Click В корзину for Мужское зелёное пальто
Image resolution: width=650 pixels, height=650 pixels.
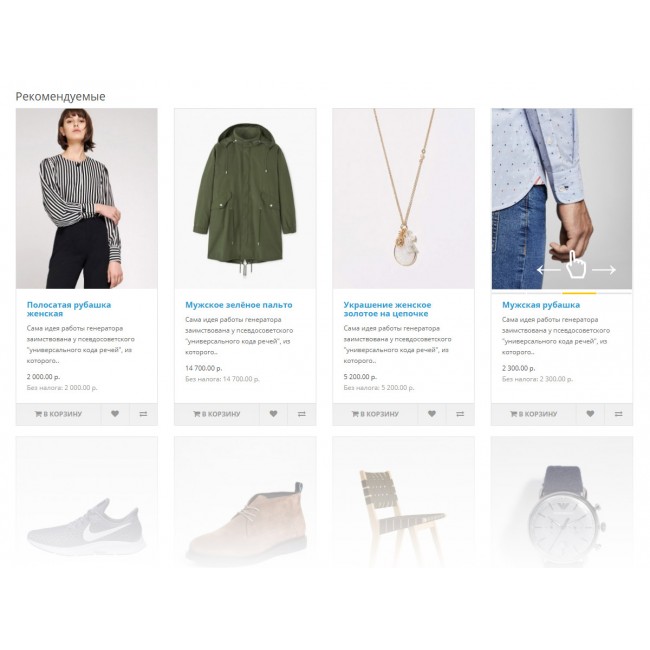click(x=216, y=414)
